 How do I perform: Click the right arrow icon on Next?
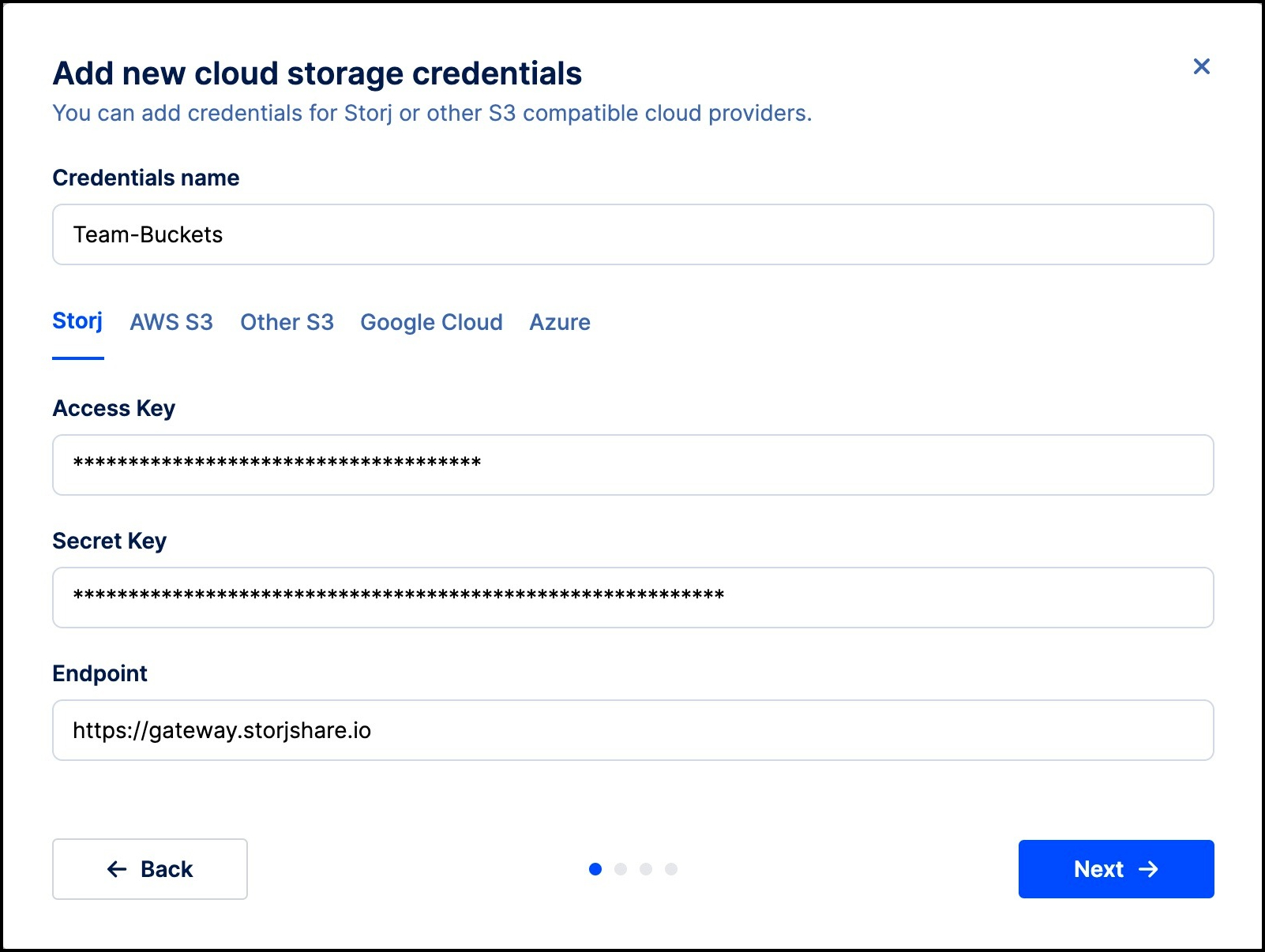pyautogui.click(x=1148, y=869)
